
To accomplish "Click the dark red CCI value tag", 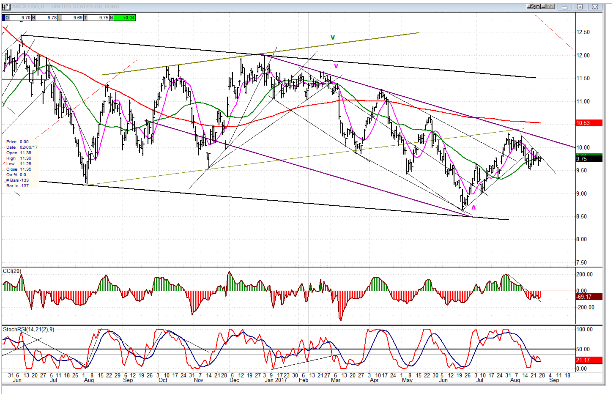I will coord(589,297).
